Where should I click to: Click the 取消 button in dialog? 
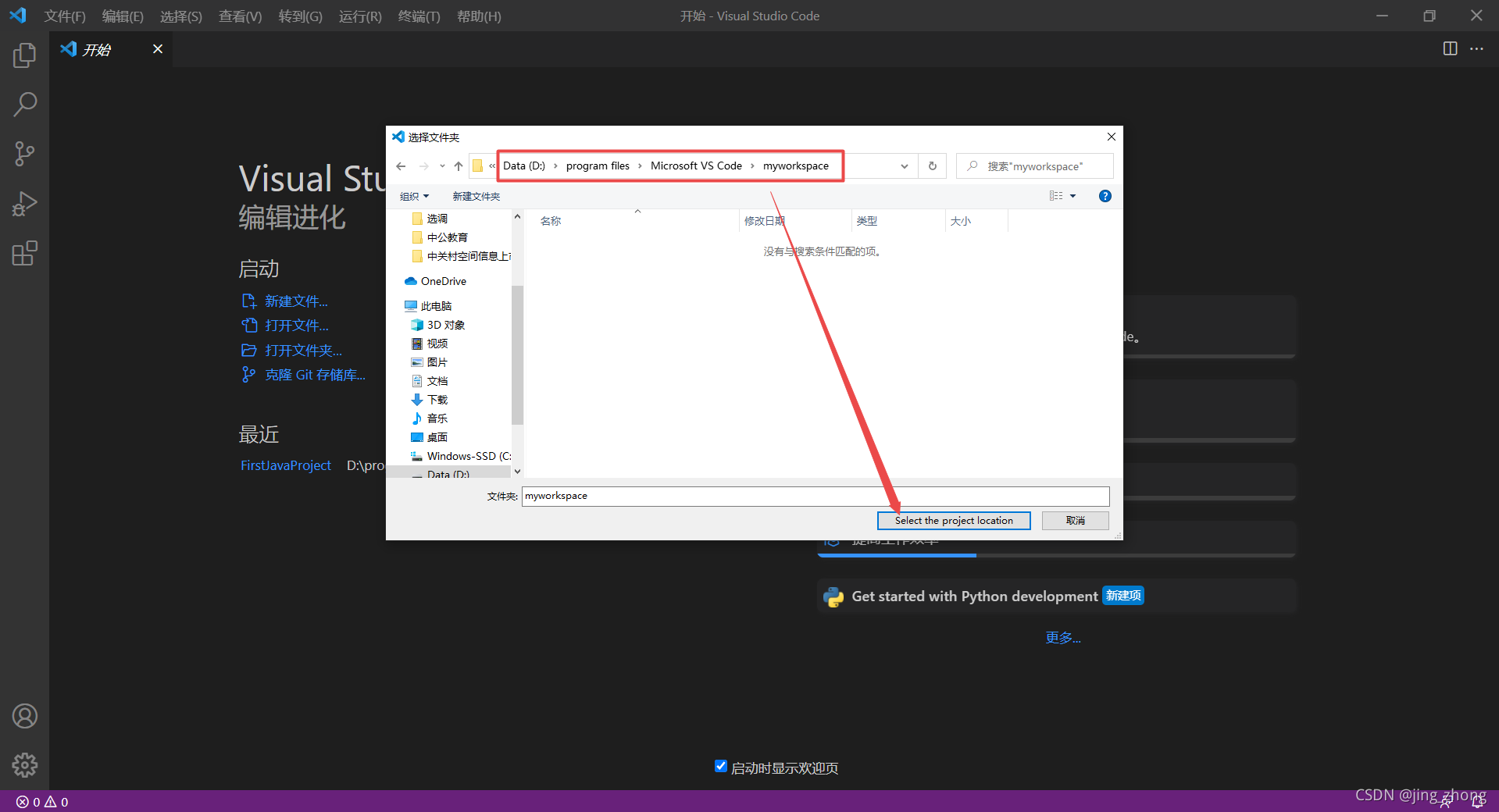pyautogui.click(x=1076, y=521)
